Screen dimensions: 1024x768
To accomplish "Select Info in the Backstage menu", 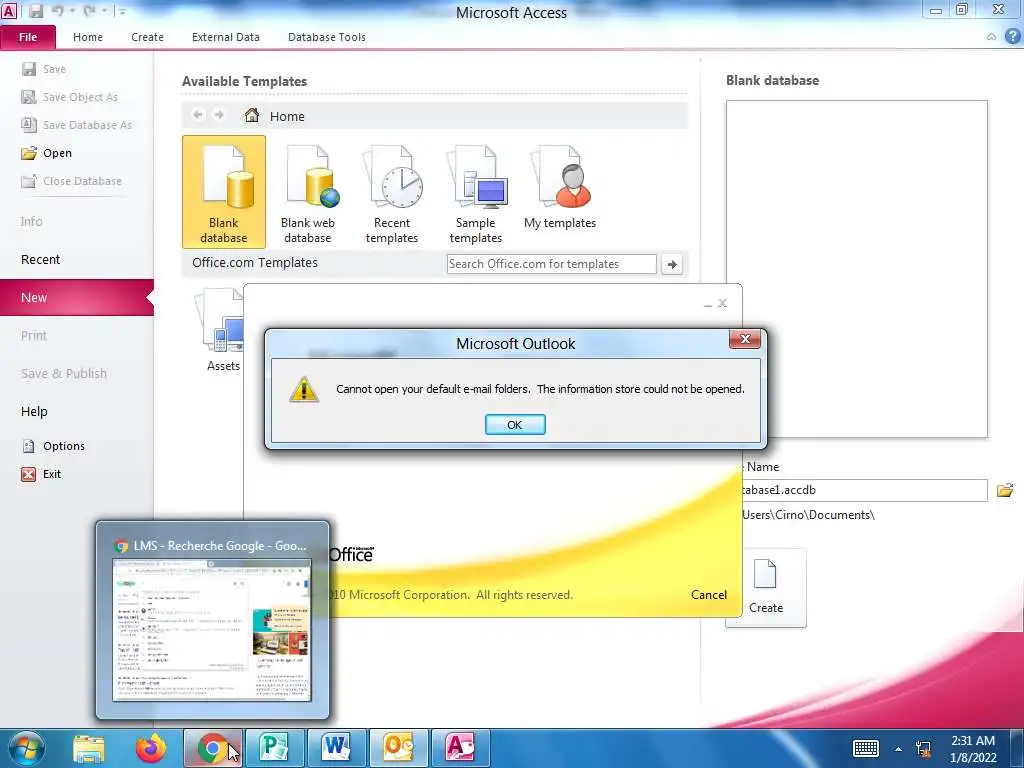I will click(x=31, y=221).
